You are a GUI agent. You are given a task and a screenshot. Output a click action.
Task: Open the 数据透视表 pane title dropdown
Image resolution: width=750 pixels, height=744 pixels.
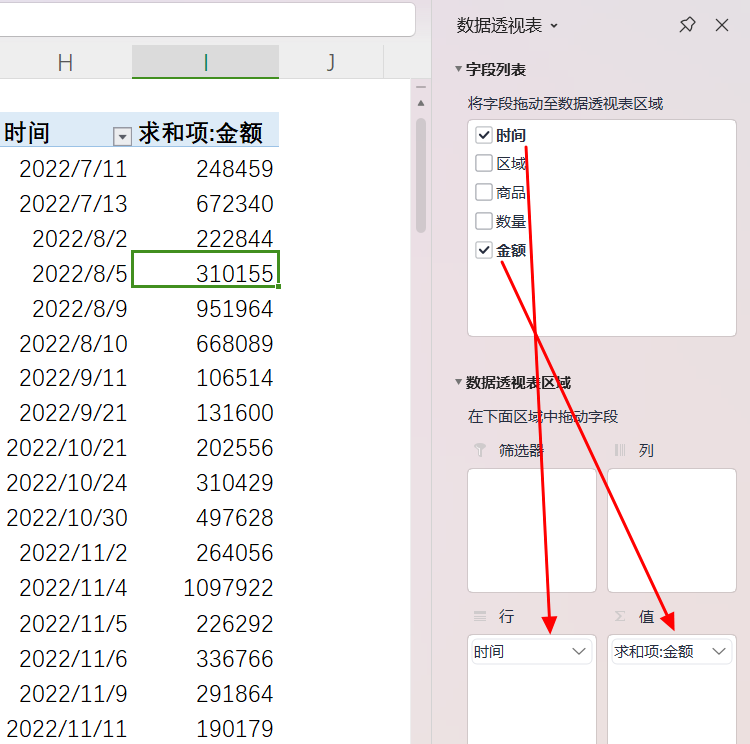point(554,26)
